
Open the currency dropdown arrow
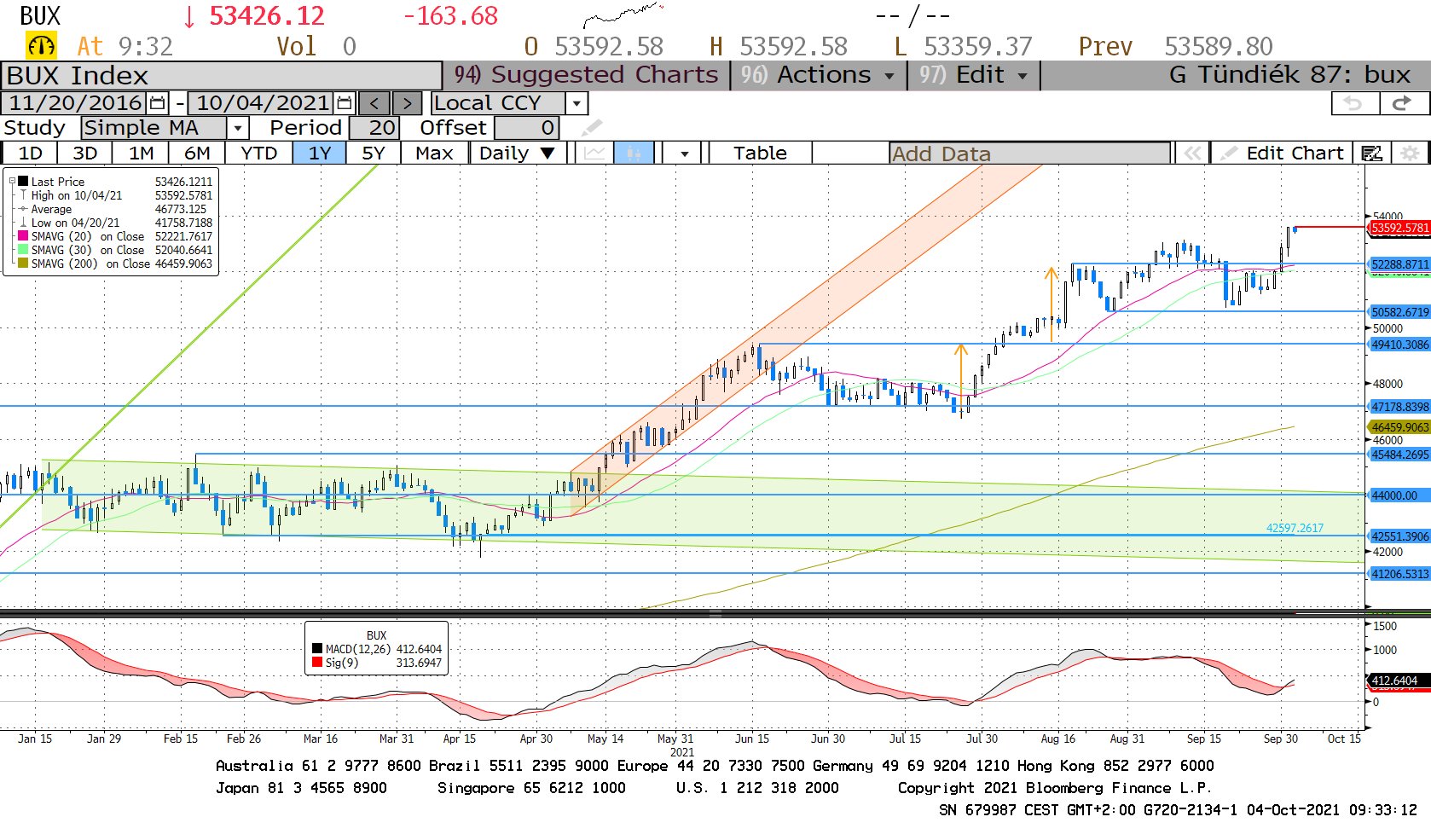577,103
